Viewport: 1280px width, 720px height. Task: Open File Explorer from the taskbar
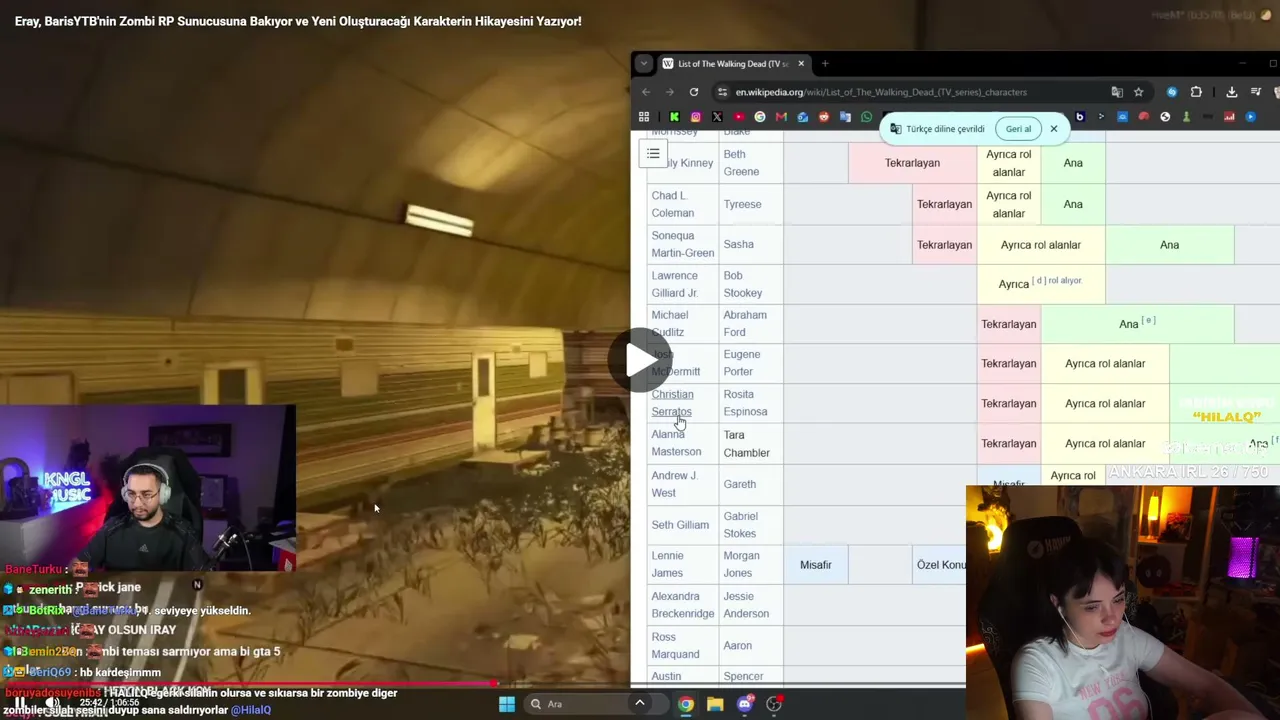click(x=715, y=704)
